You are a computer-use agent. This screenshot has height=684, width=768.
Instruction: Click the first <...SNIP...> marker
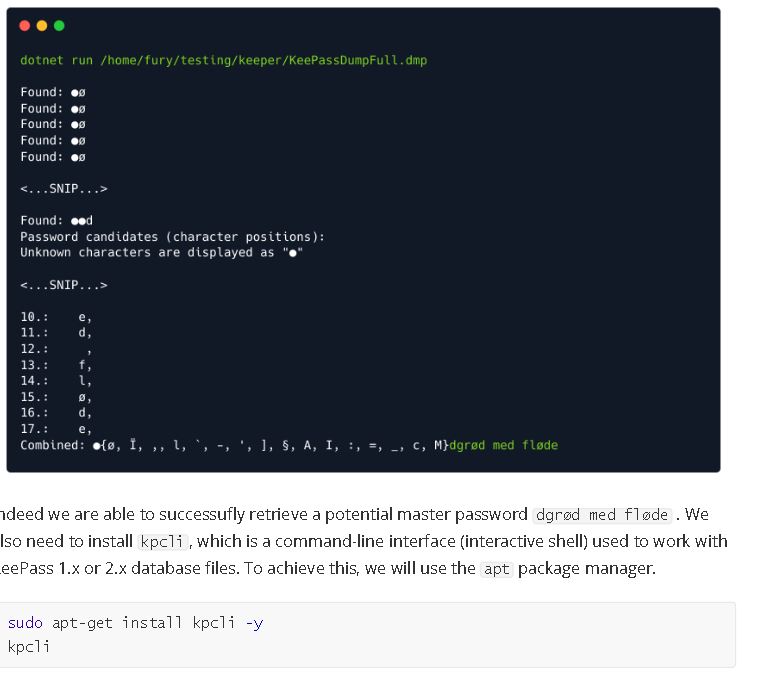[x=64, y=189]
